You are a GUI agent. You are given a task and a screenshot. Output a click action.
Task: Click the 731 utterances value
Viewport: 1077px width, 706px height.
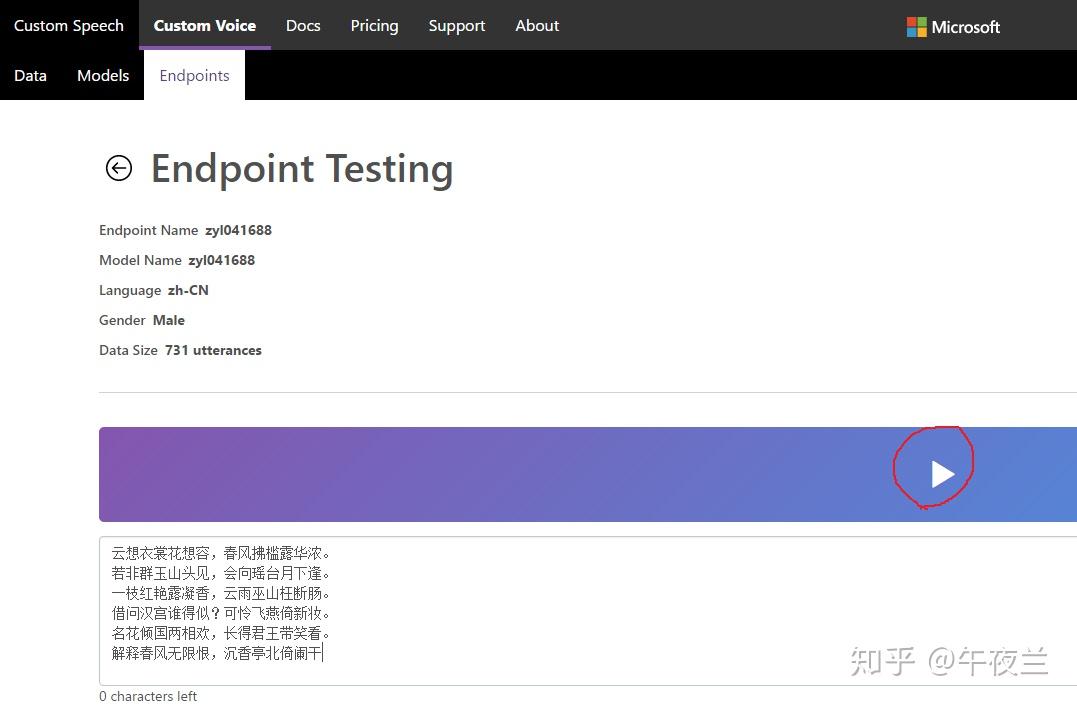click(214, 350)
